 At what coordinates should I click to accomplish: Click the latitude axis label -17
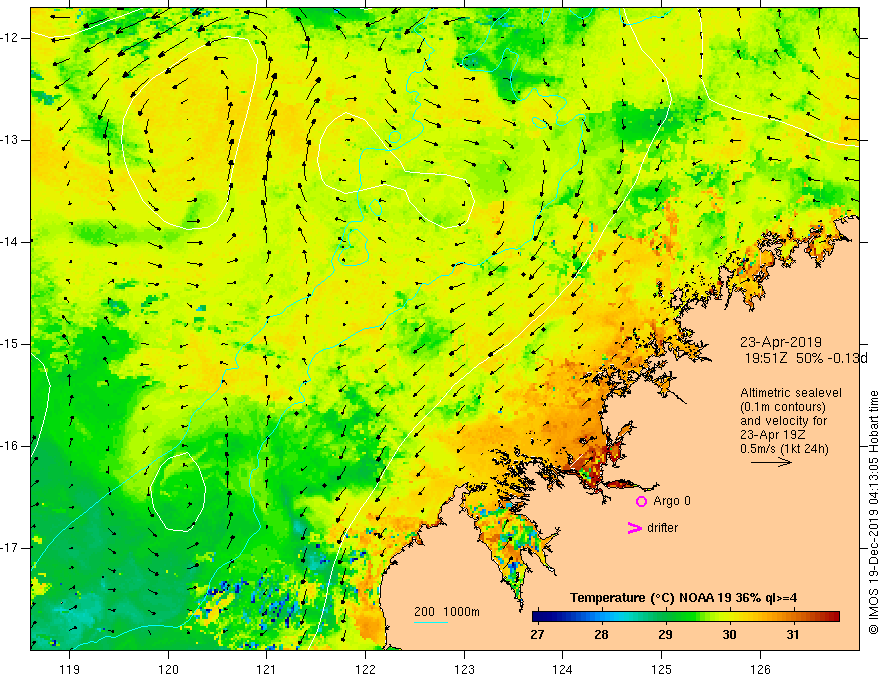(10, 548)
